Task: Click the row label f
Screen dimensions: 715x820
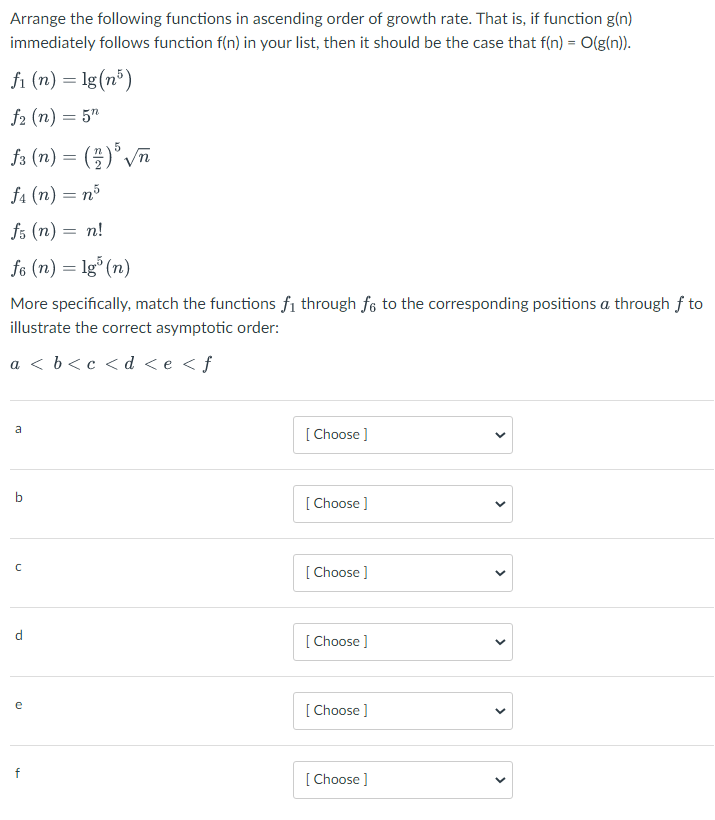Action: point(18,772)
